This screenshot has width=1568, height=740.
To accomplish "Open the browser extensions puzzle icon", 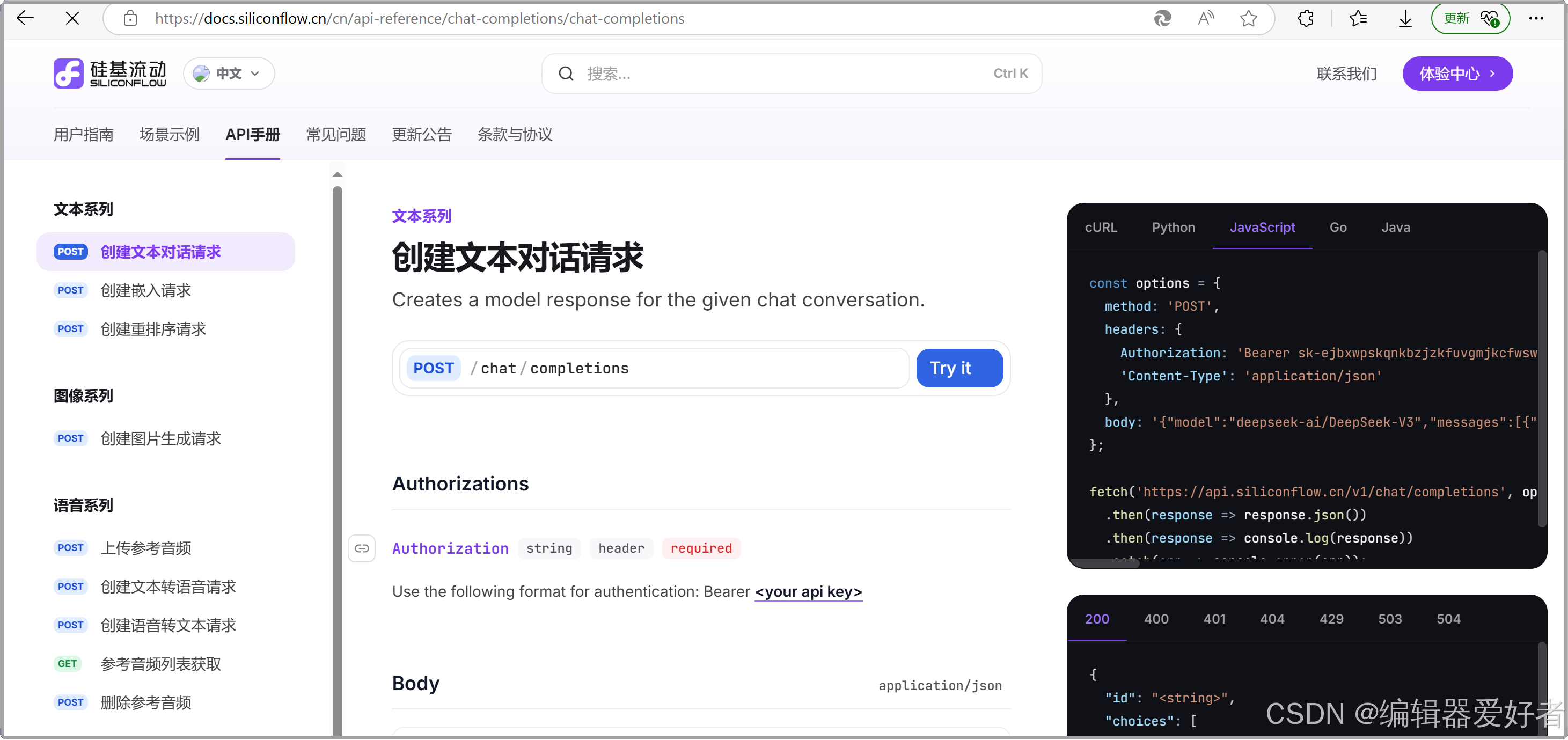I will [1306, 18].
